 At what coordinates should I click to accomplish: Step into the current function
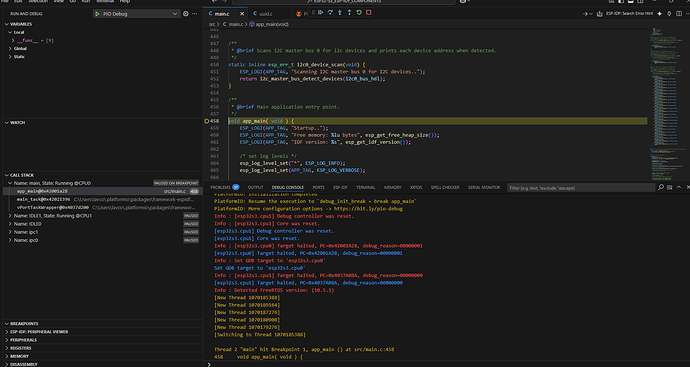(x=340, y=13)
